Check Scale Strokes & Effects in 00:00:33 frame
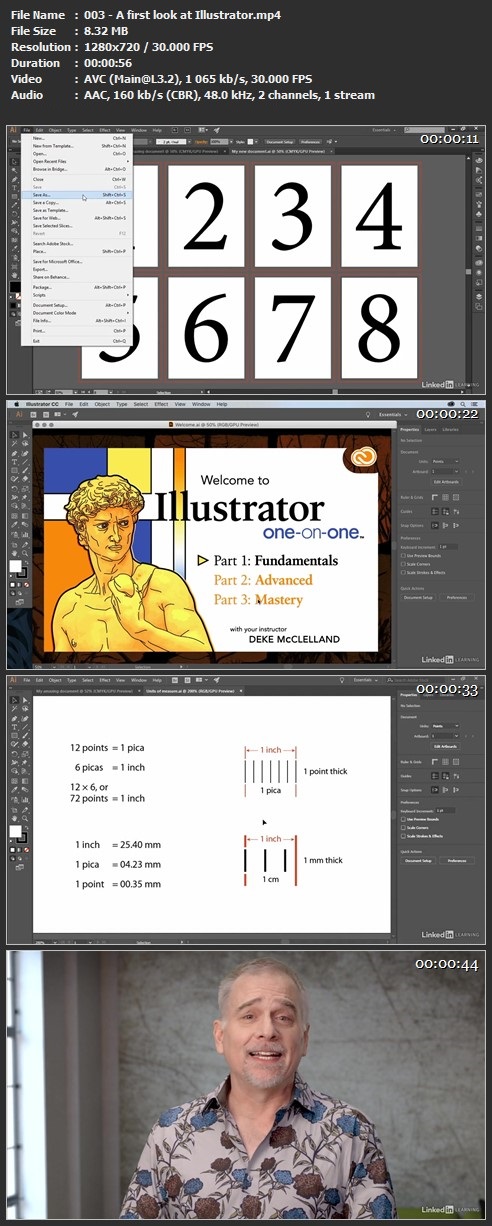Image resolution: width=492 pixels, height=1226 pixels. pyautogui.click(x=403, y=836)
